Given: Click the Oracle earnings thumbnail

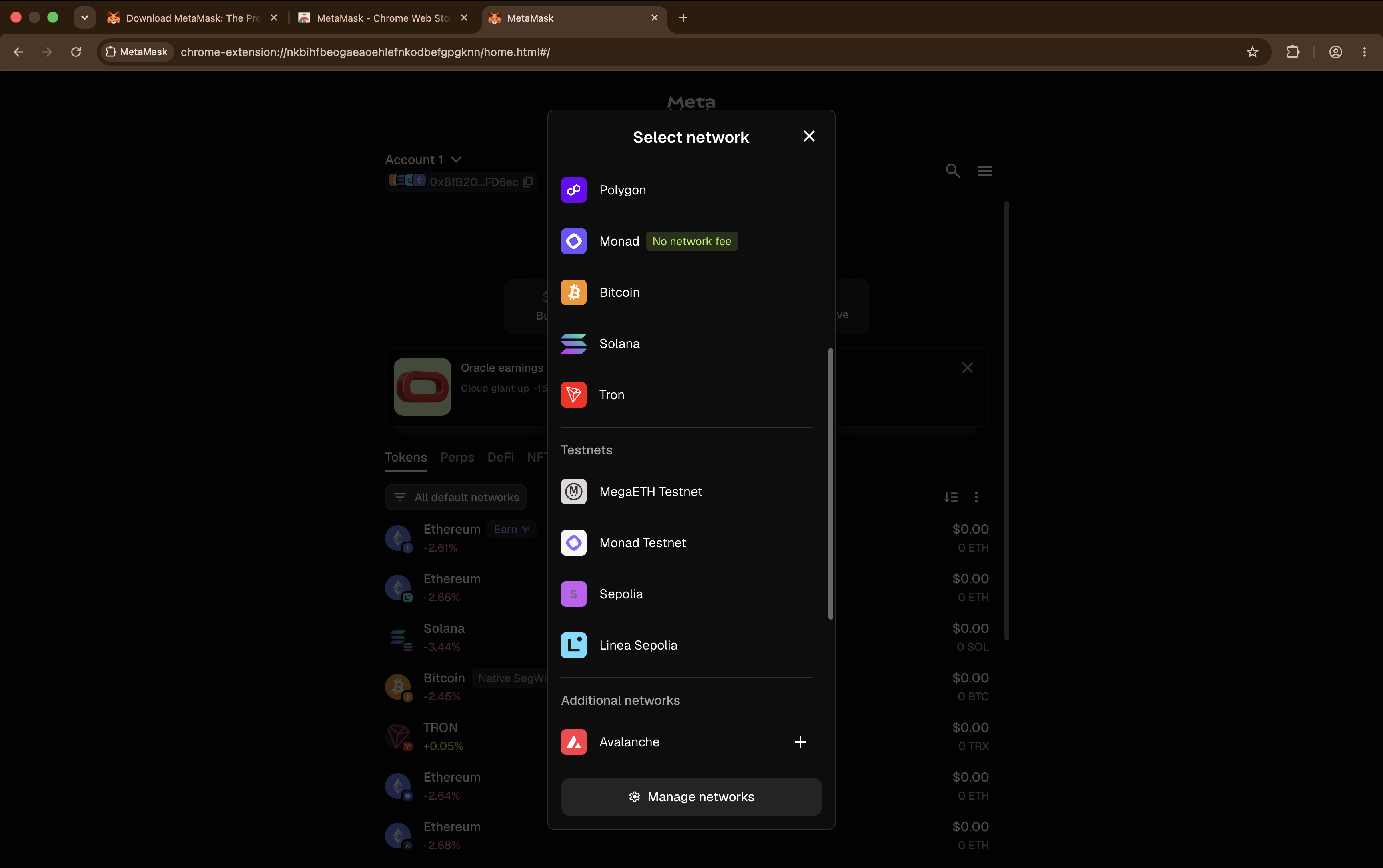Looking at the screenshot, I should 422,386.
